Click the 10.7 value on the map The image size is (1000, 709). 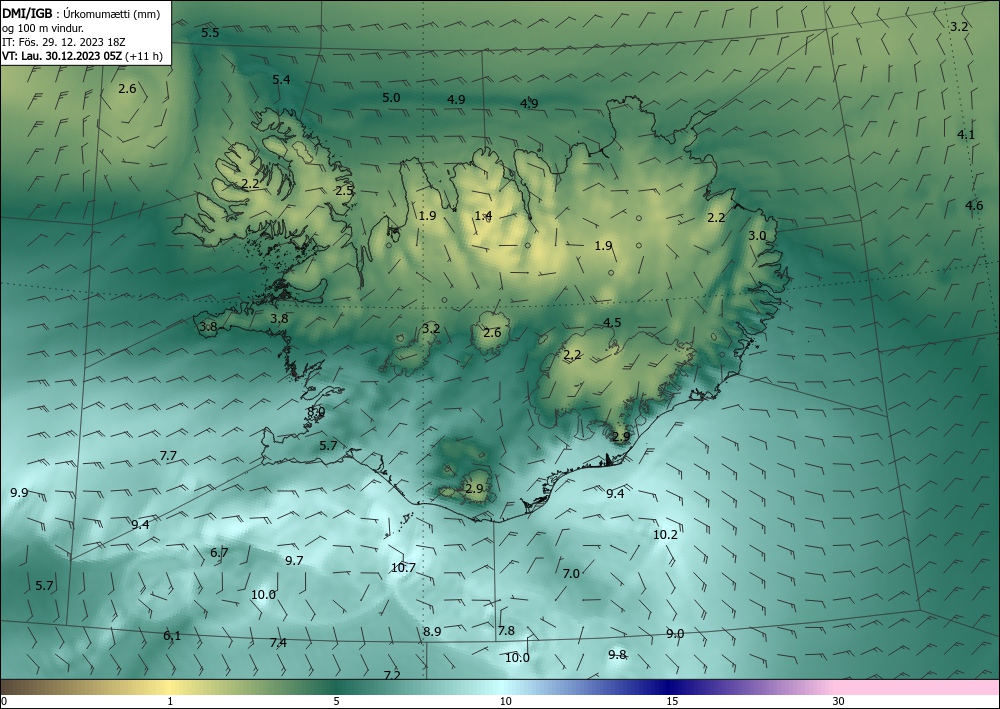coord(403,567)
